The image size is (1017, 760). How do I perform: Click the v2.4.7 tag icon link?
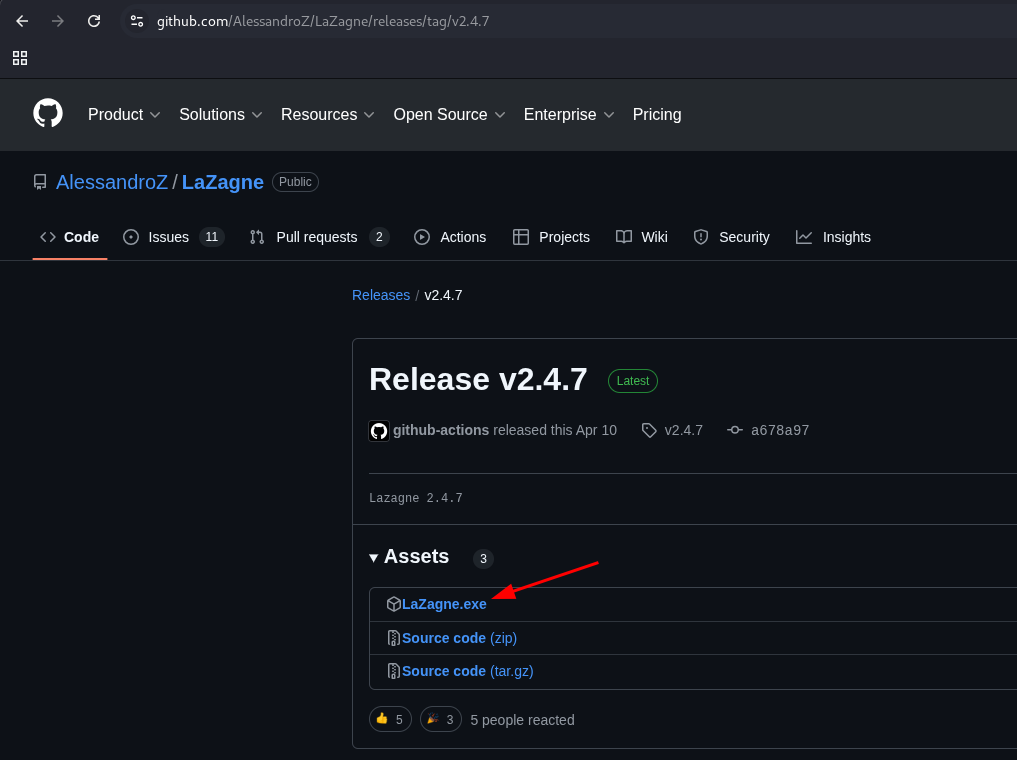[672, 430]
